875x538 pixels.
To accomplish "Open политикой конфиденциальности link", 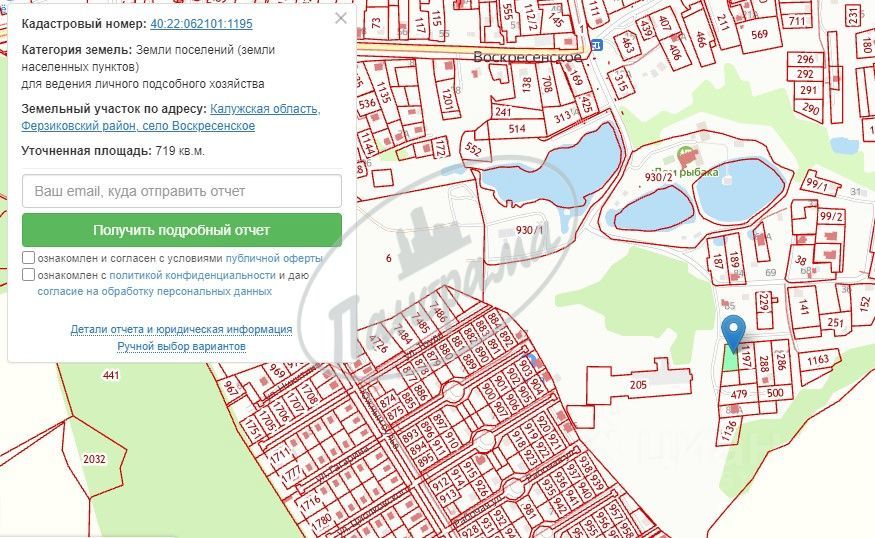I will (x=193, y=275).
